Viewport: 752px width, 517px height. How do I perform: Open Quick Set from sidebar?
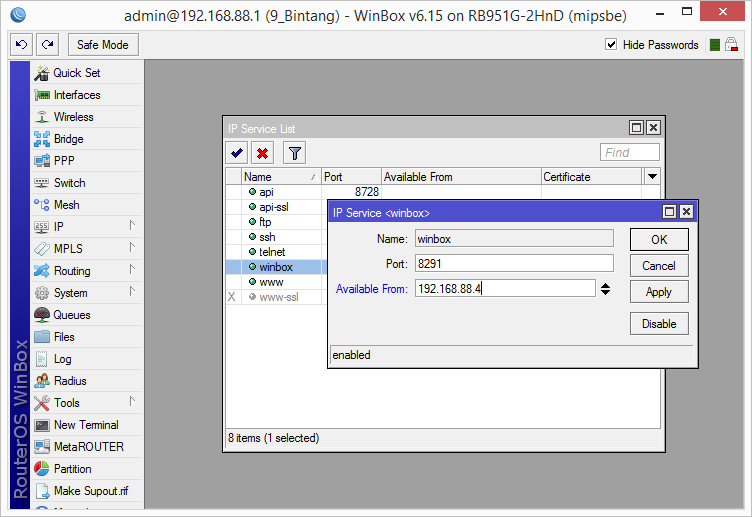[x=88, y=73]
